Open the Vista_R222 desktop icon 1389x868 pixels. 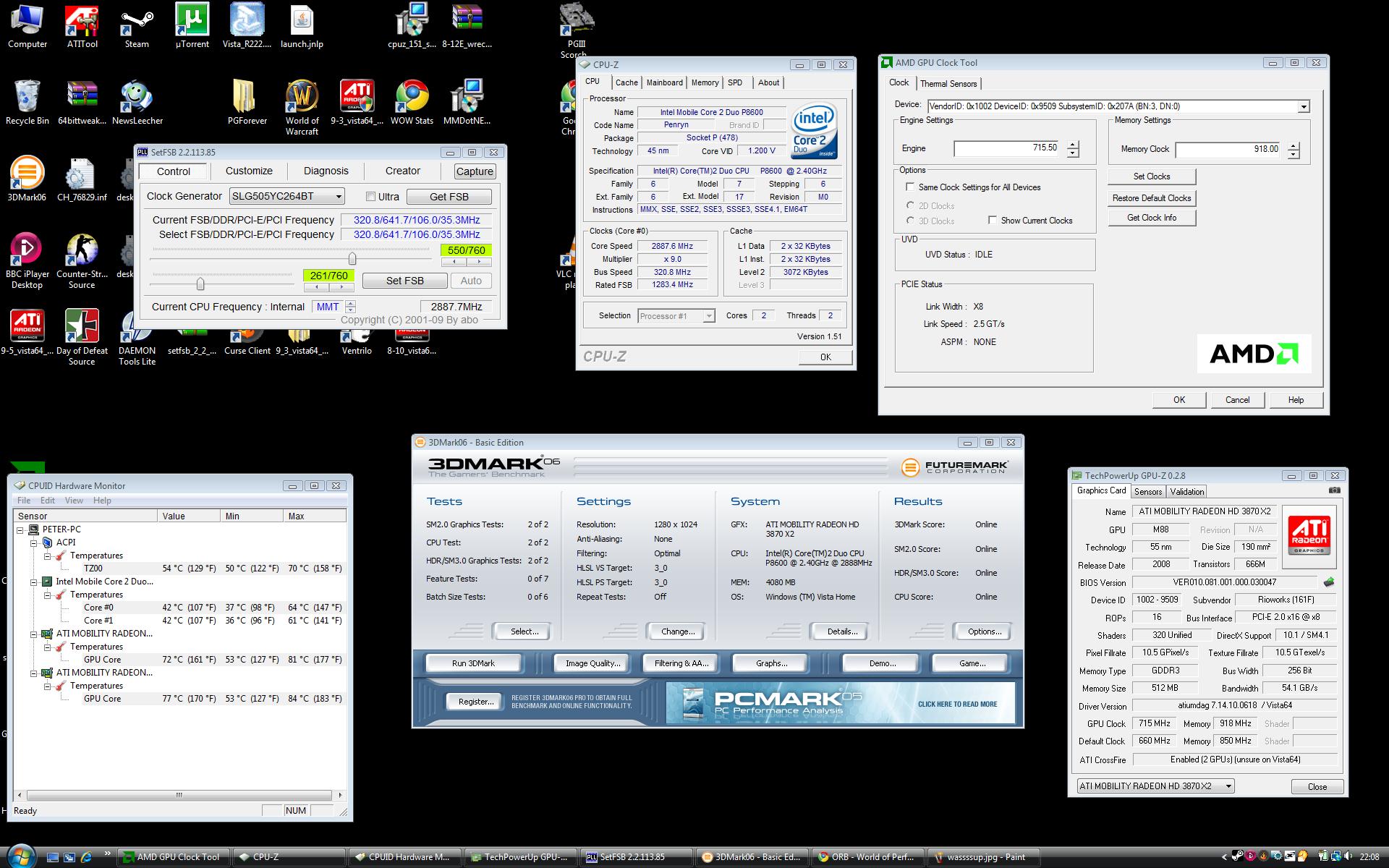[247, 26]
